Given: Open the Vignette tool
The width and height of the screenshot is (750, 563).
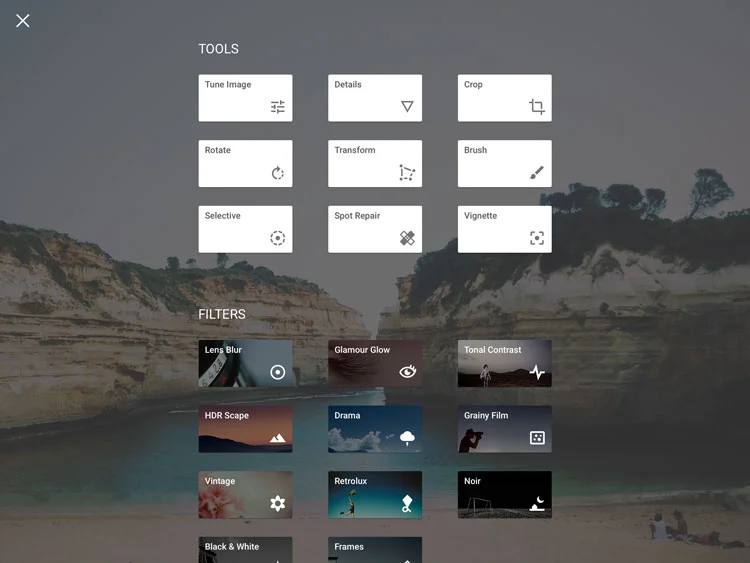Looking at the screenshot, I should (505, 229).
